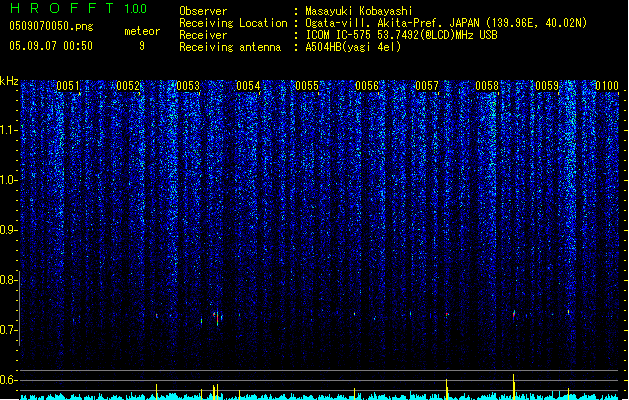Click the kHz axis unit label
This screenshot has height=400, width=629.
tap(9, 81)
